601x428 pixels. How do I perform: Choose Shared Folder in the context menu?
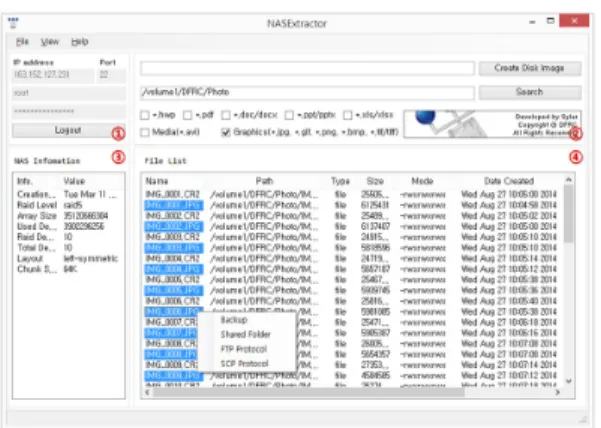247,334
